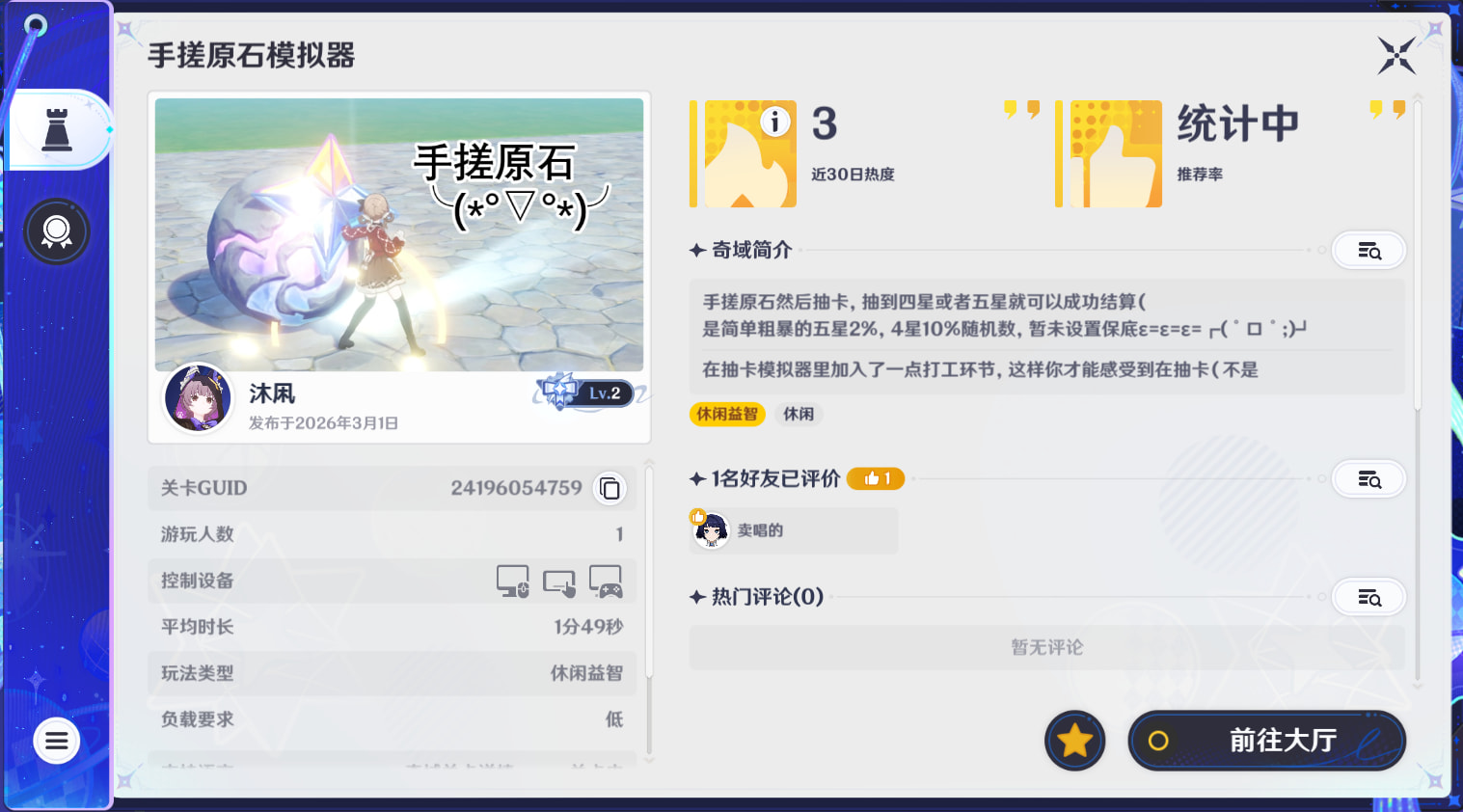Click the thumbs-up count badge
The image size is (1463, 812).
click(x=876, y=478)
